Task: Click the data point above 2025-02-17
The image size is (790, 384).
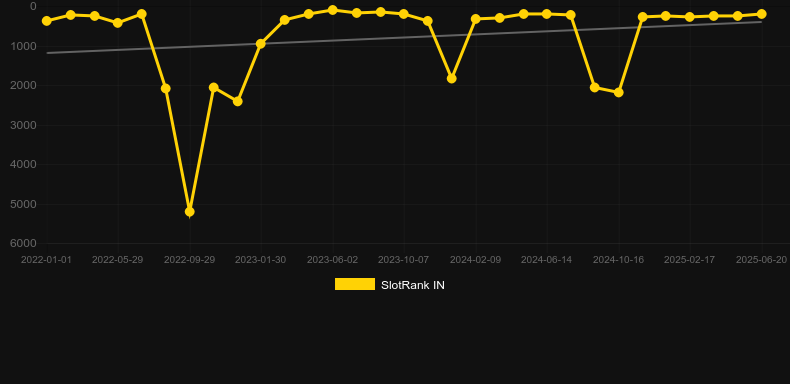Action: 690,17
